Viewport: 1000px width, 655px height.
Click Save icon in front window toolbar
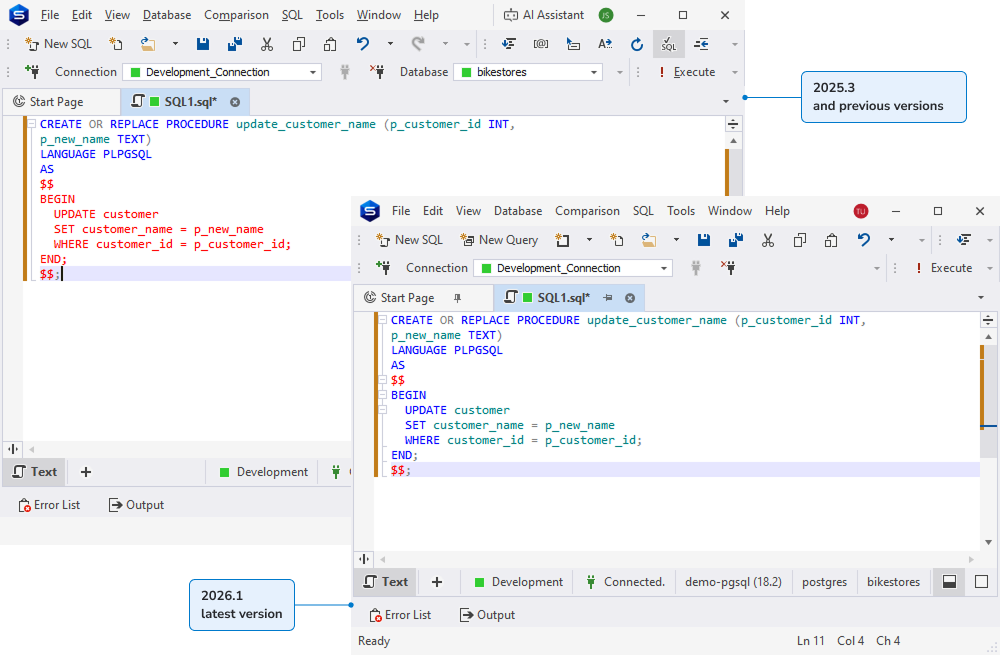point(703,240)
